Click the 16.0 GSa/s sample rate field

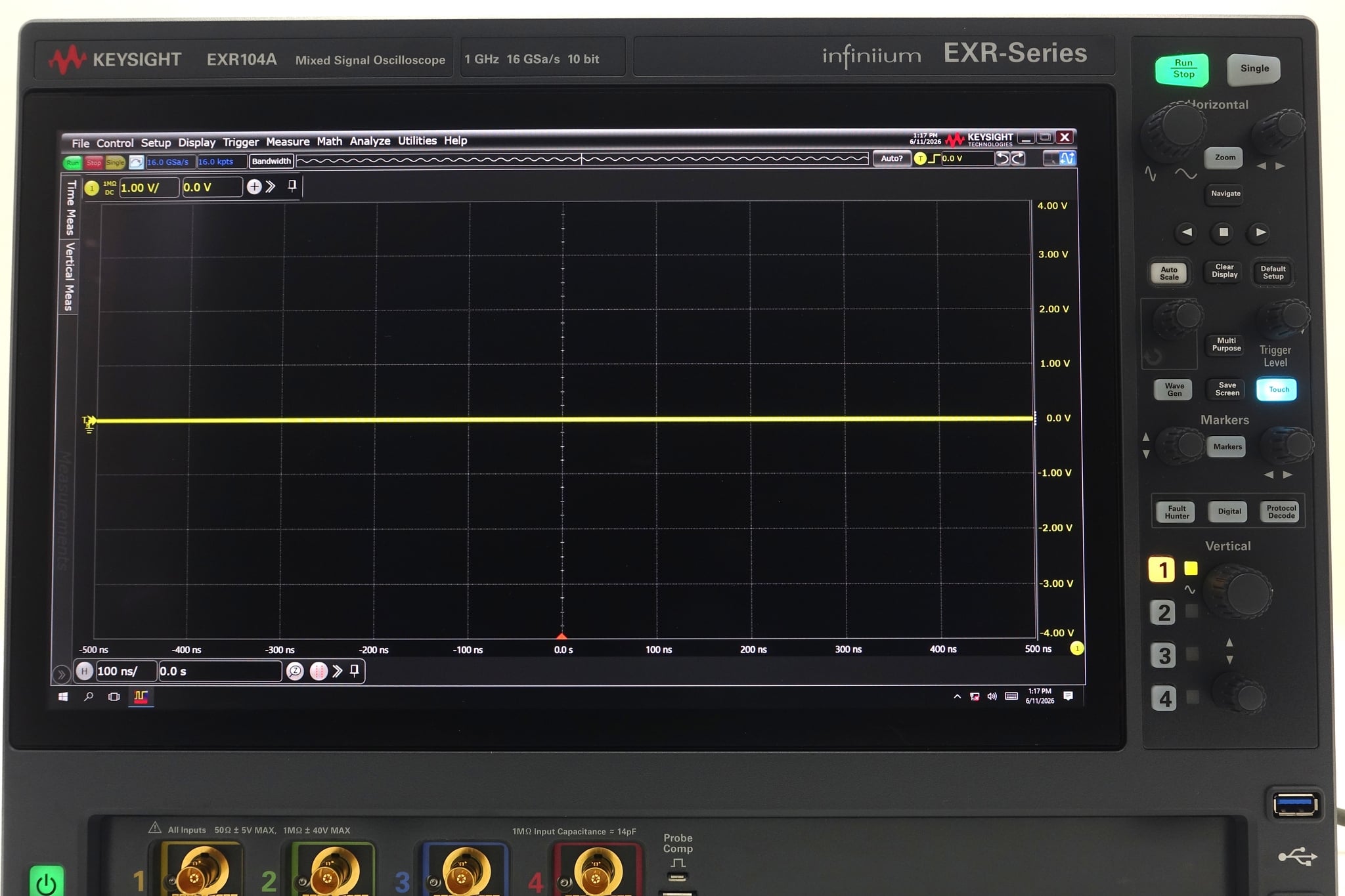click(x=170, y=162)
